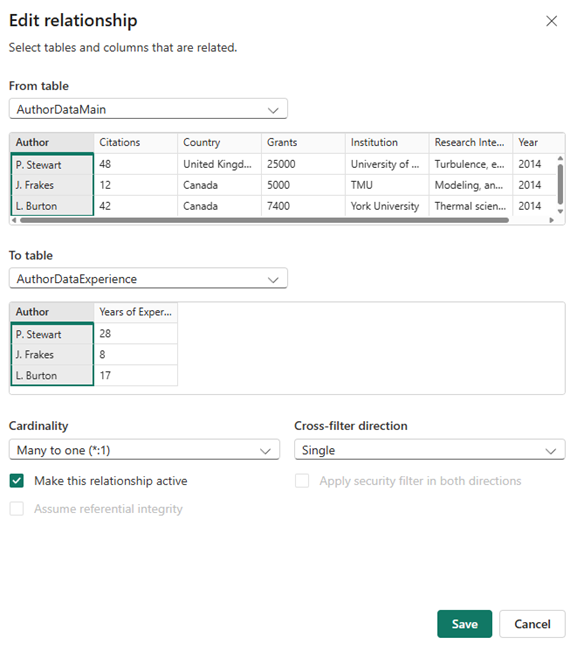This screenshot has height=651, width=577.
Task: Click the cell Modeling, an...
Action: tap(471, 185)
